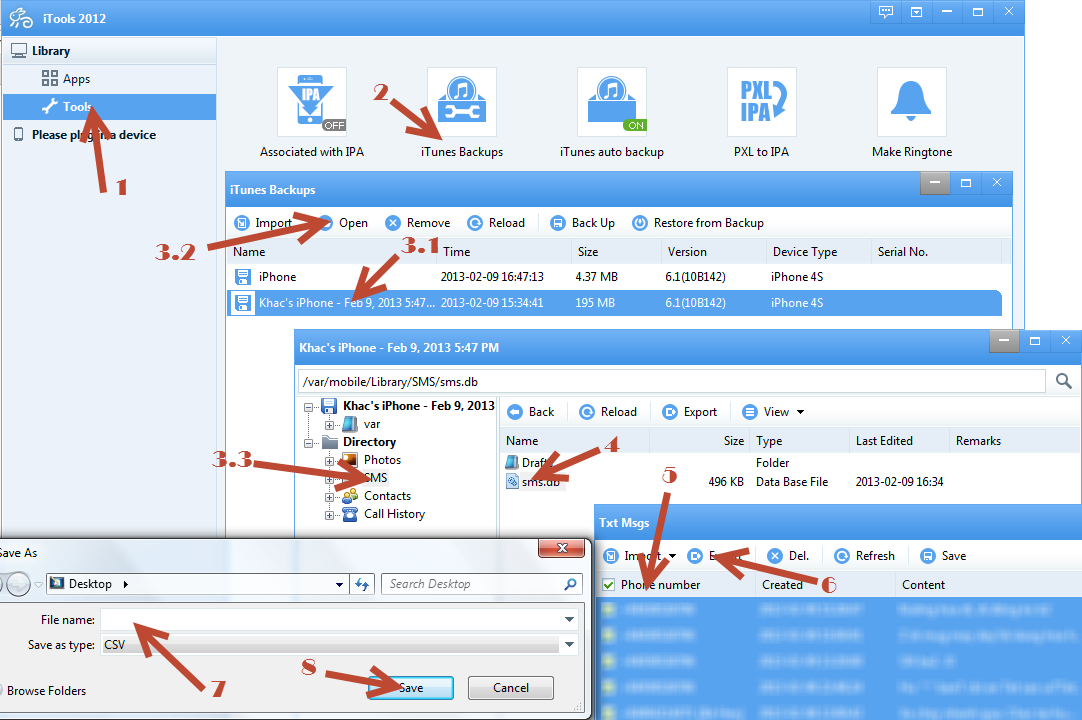This screenshot has width=1082, height=720.
Task: Open the Desktop location dropdown arrow
Action: pyautogui.click(x=340, y=585)
